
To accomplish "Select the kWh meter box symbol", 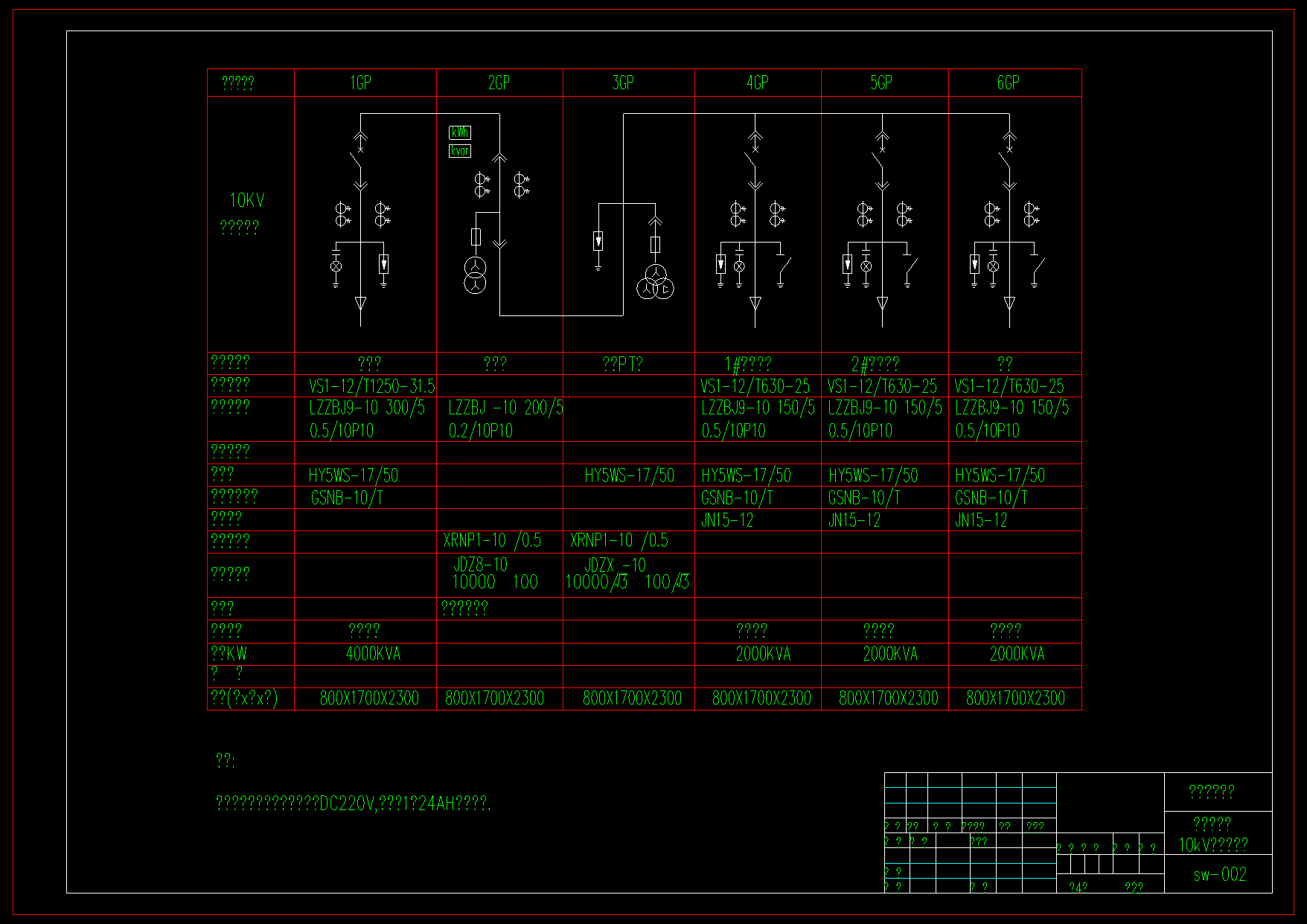I will [x=460, y=132].
